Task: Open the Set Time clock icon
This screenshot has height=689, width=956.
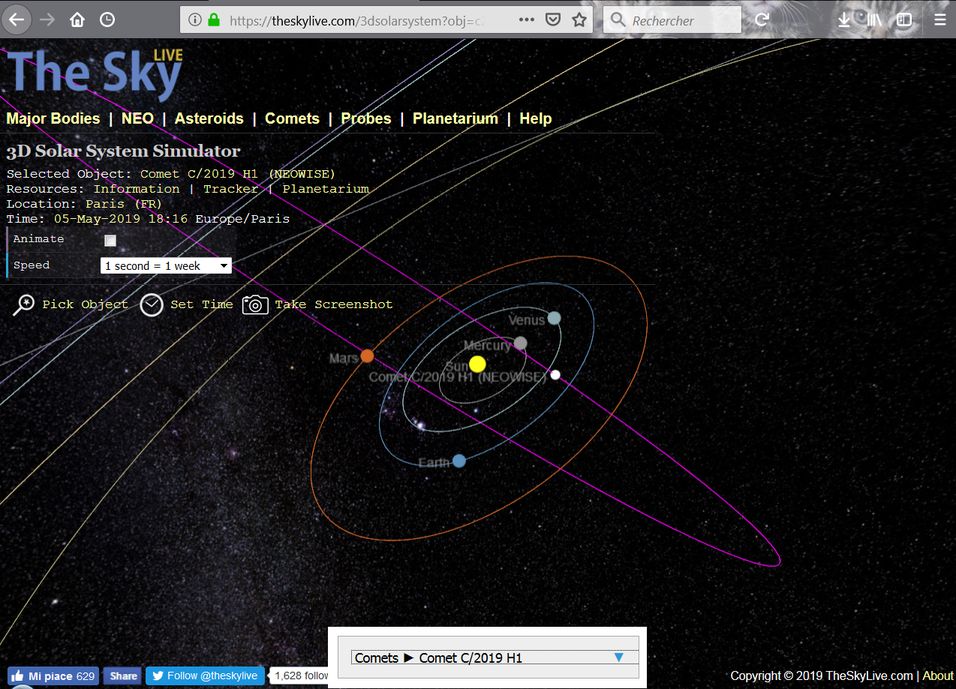Action: [151, 305]
